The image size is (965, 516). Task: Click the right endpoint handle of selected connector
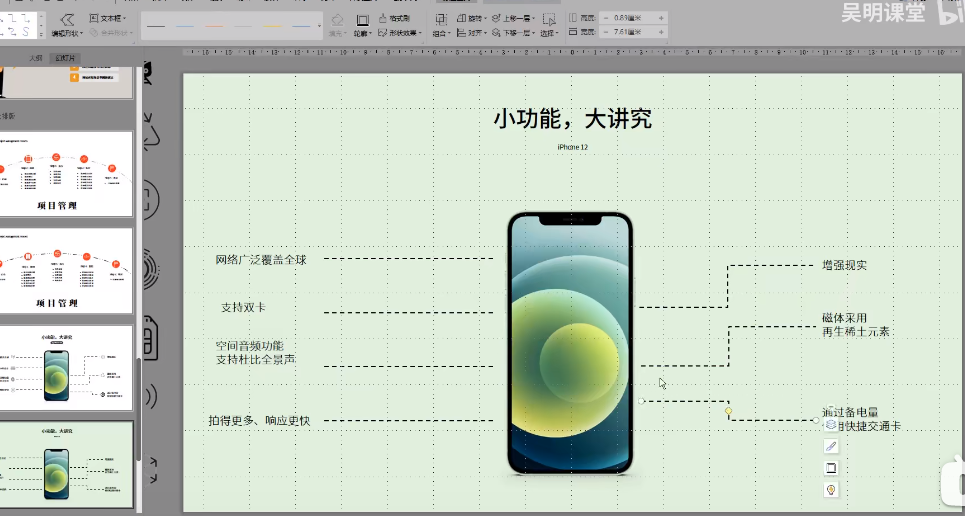tap(816, 421)
